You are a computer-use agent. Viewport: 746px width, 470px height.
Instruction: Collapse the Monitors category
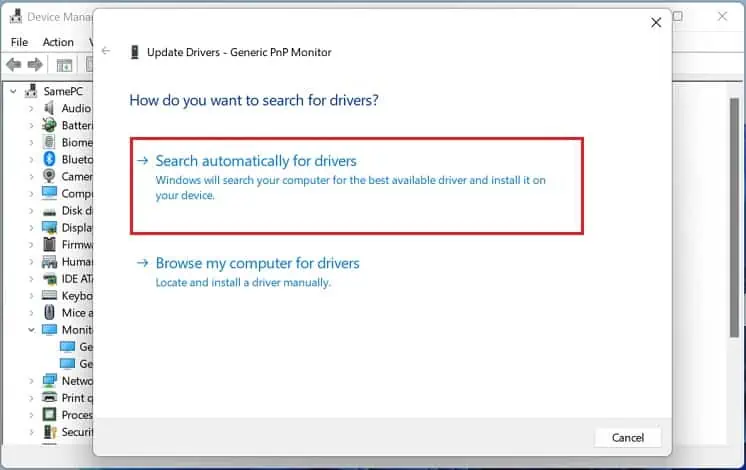31,330
